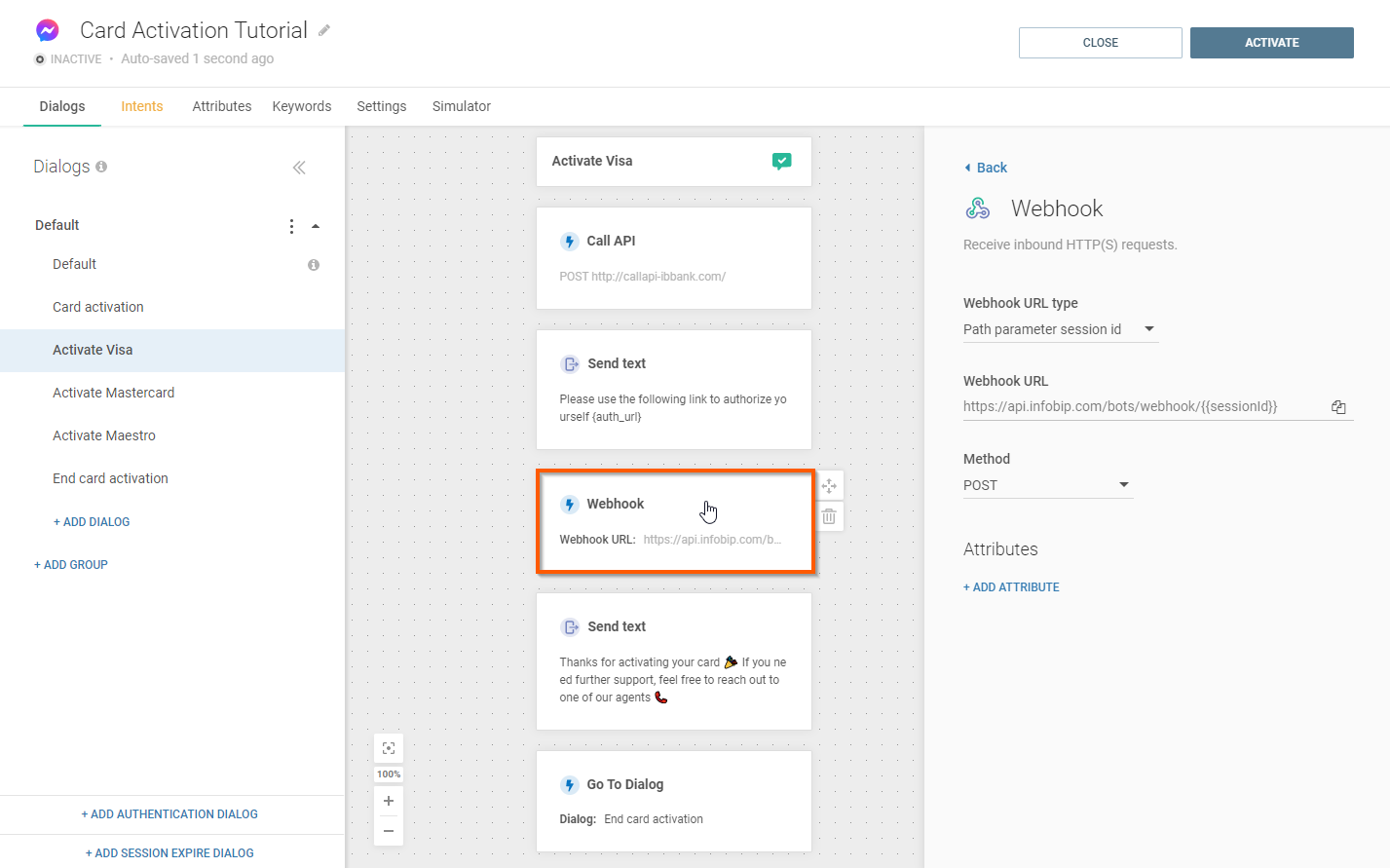The image size is (1390, 868).
Task: Click the Webhook URL input field
Action: click(1140, 407)
